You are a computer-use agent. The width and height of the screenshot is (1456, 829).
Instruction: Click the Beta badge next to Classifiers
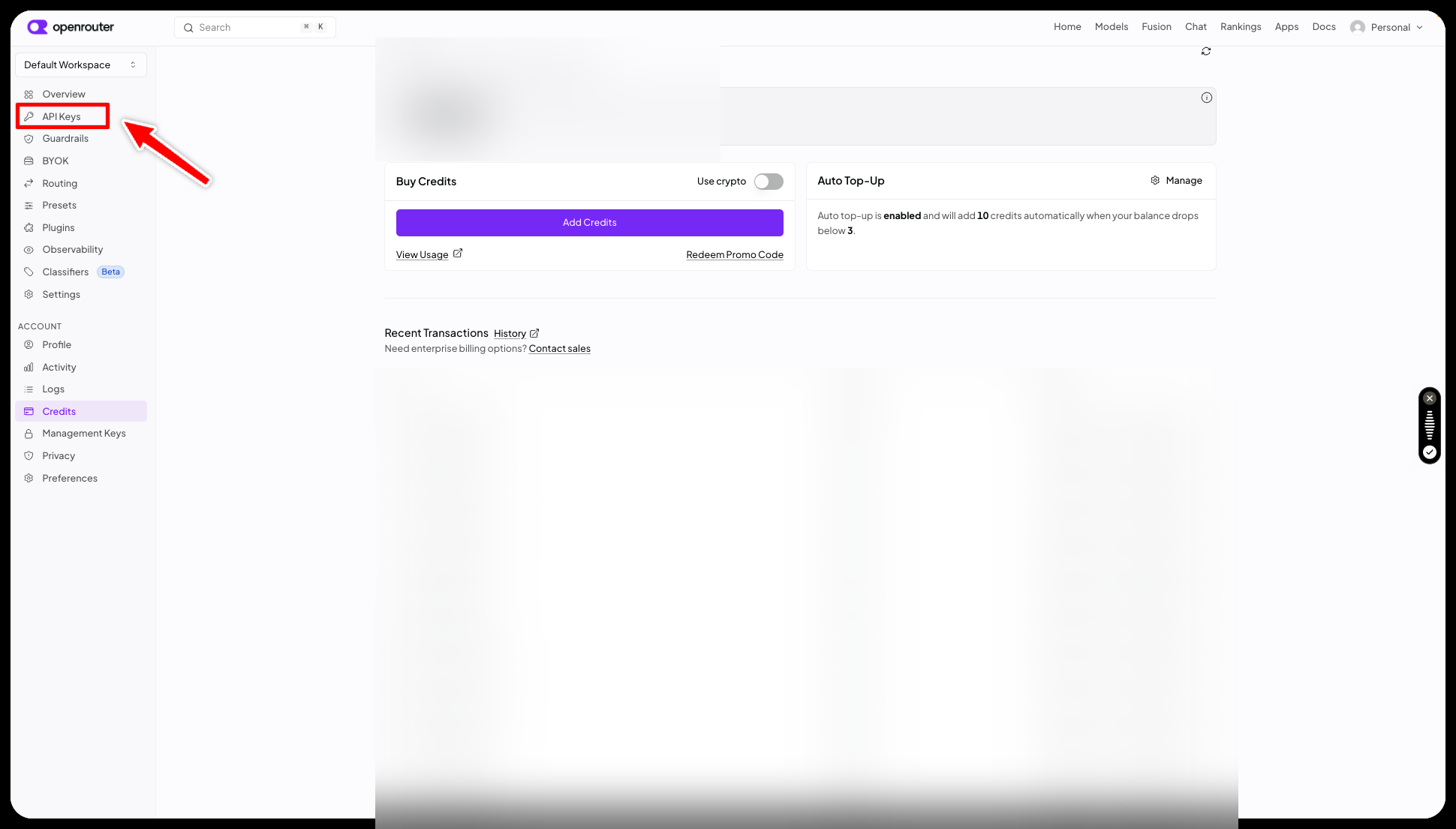pos(111,272)
